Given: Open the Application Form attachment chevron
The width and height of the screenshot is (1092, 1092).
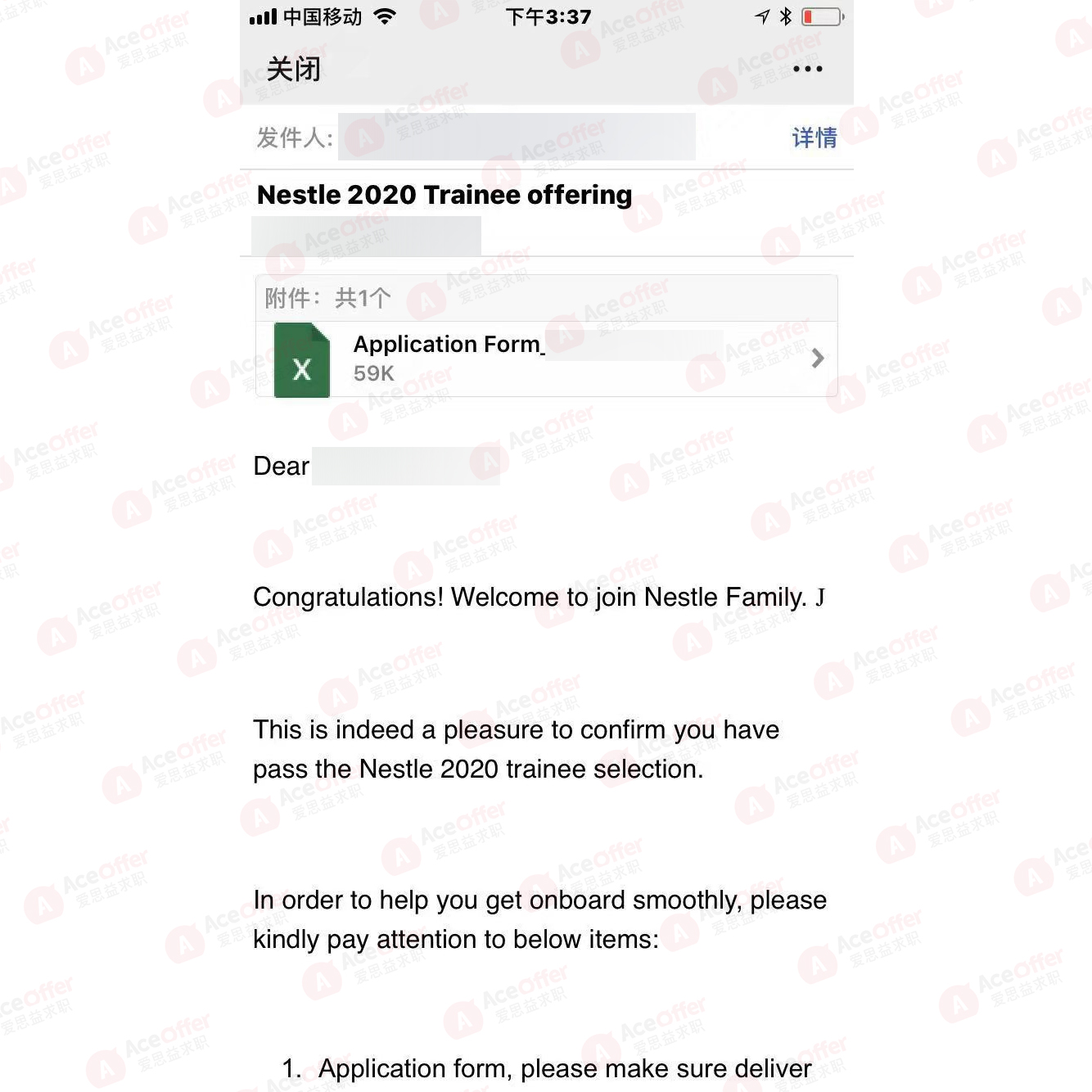Looking at the screenshot, I should click(x=817, y=358).
